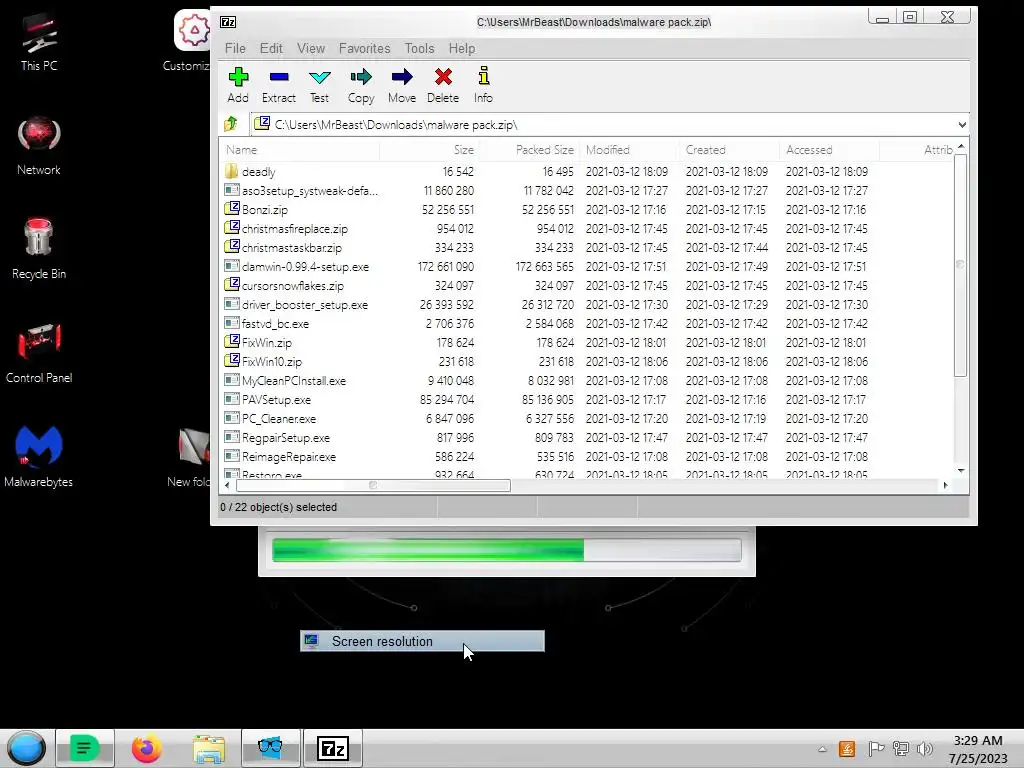Open the Favorites menu

364,48
